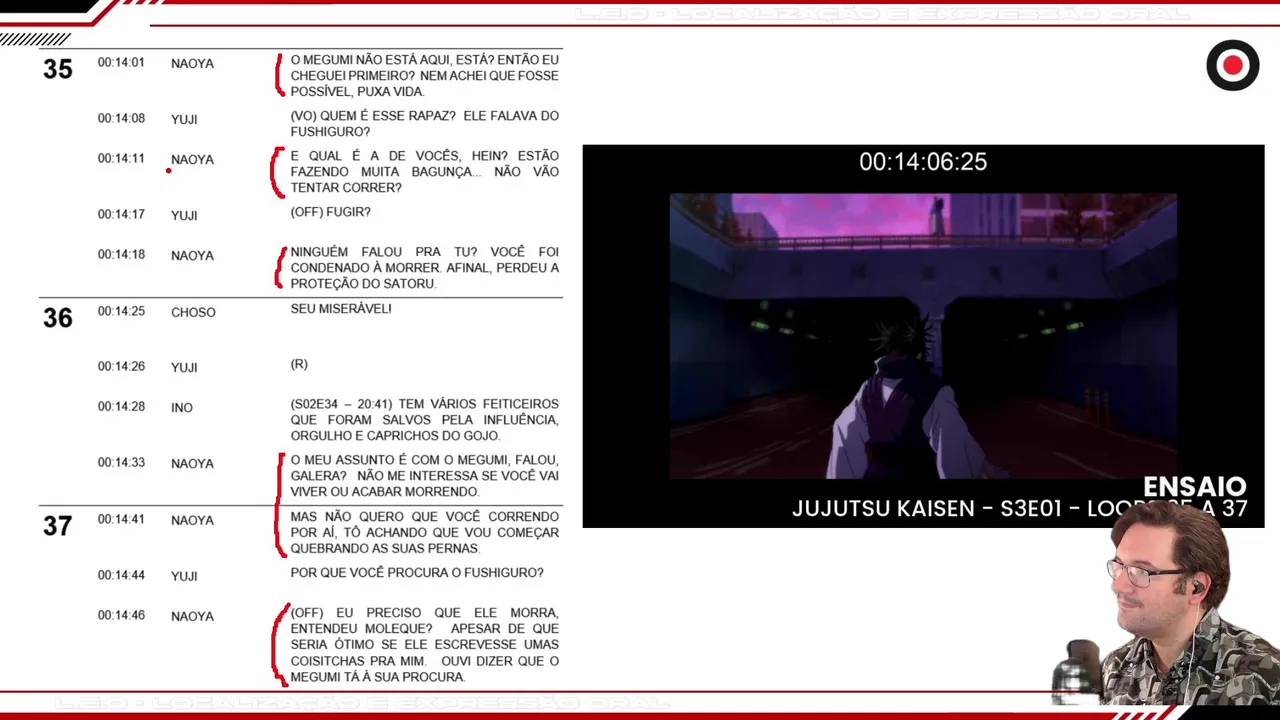The image size is (1280, 720).
Task: Click the line '(OFF) EU PRECISO QUE ELE MORRA'
Action: (x=425, y=645)
